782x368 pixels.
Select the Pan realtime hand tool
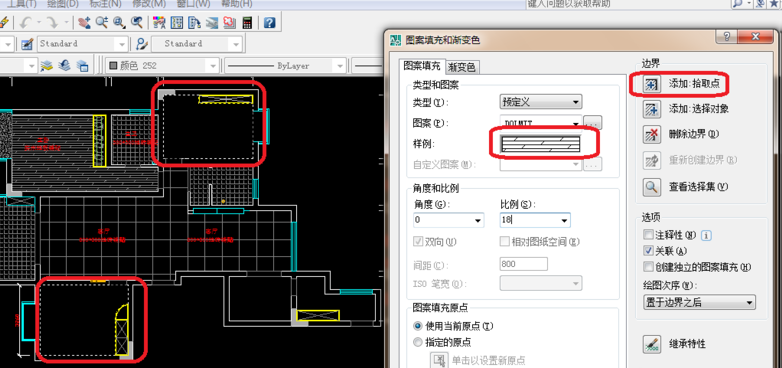pyautogui.click(x=85, y=22)
